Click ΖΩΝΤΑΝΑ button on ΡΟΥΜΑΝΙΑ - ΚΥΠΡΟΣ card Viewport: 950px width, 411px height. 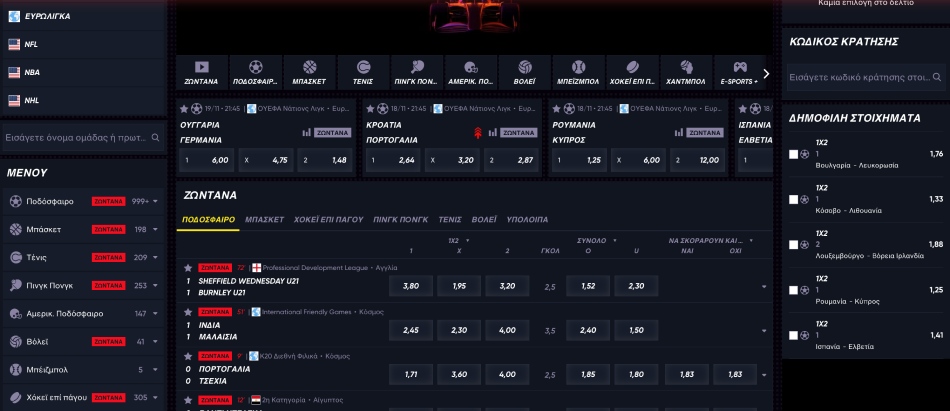click(705, 132)
